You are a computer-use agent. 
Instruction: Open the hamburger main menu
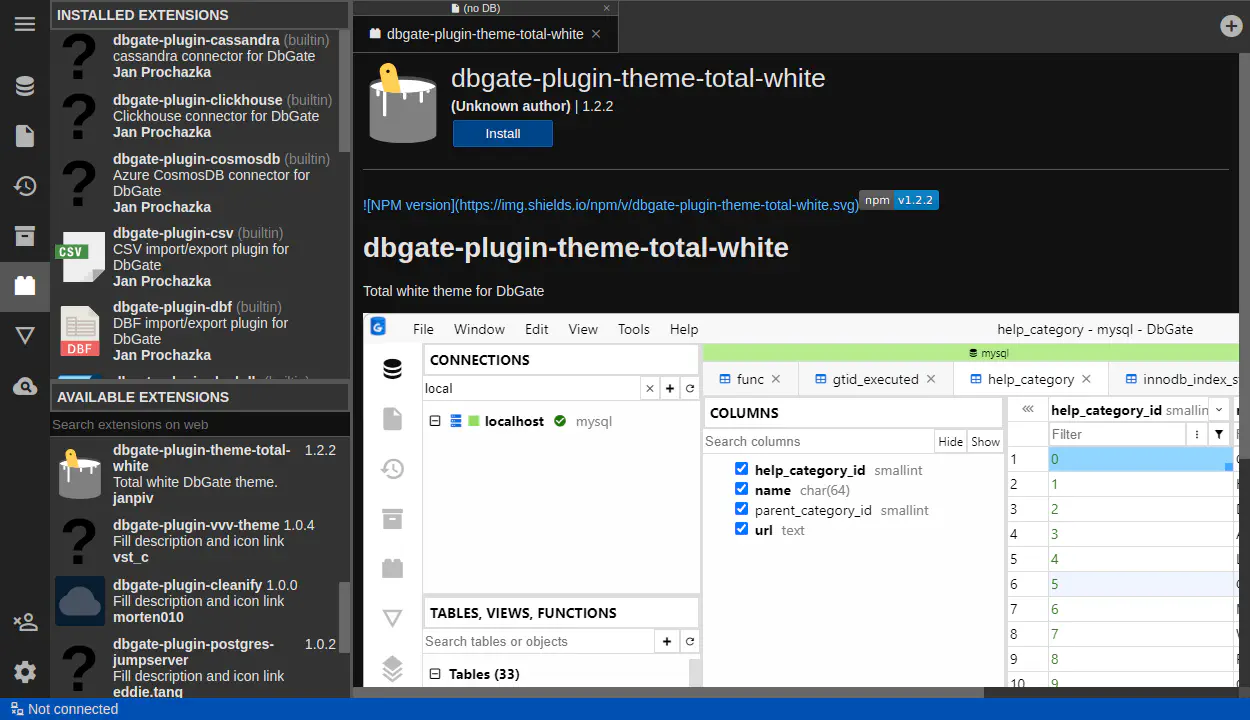25,24
